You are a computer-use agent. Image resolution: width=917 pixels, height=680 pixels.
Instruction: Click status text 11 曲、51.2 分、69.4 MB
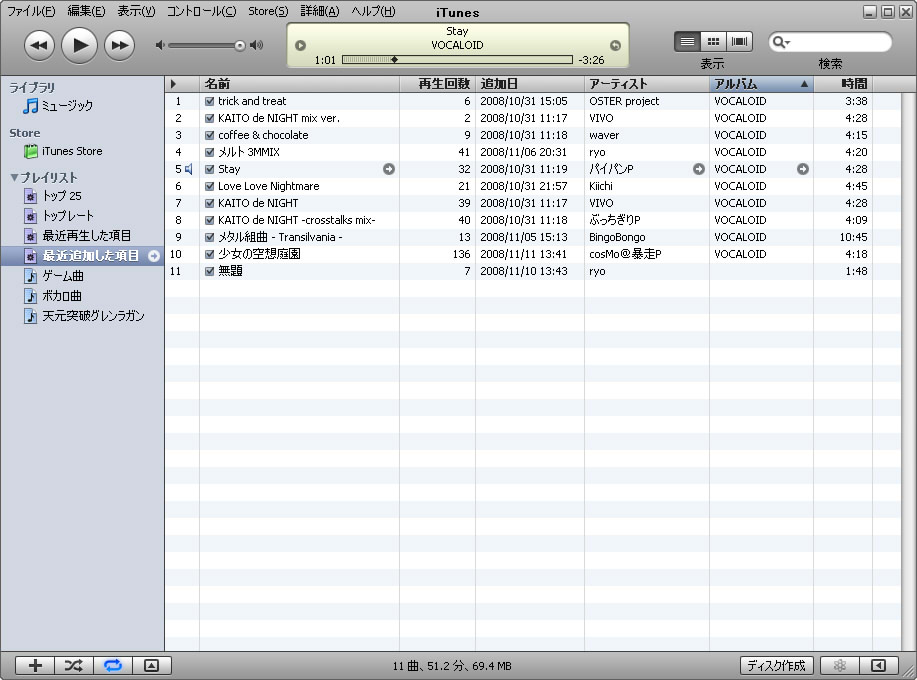point(452,666)
